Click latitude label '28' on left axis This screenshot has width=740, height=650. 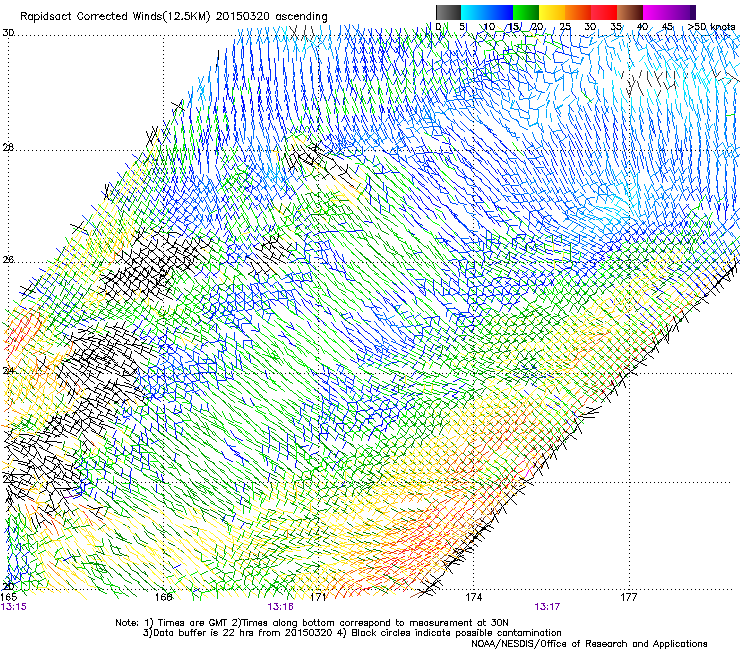8,148
